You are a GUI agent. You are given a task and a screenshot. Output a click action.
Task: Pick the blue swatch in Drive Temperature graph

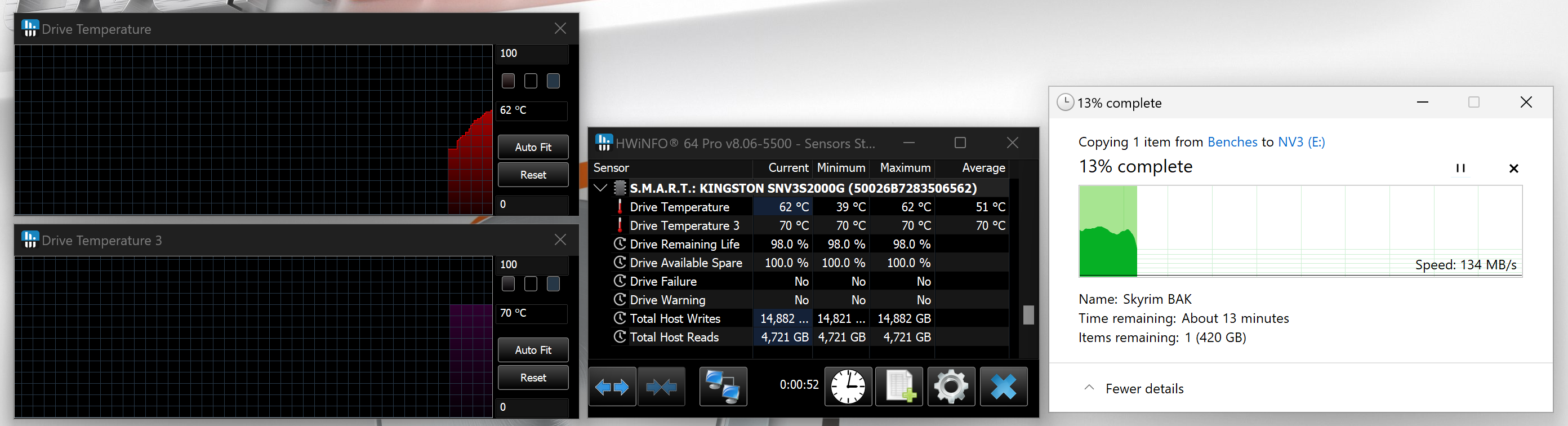click(x=553, y=81)
